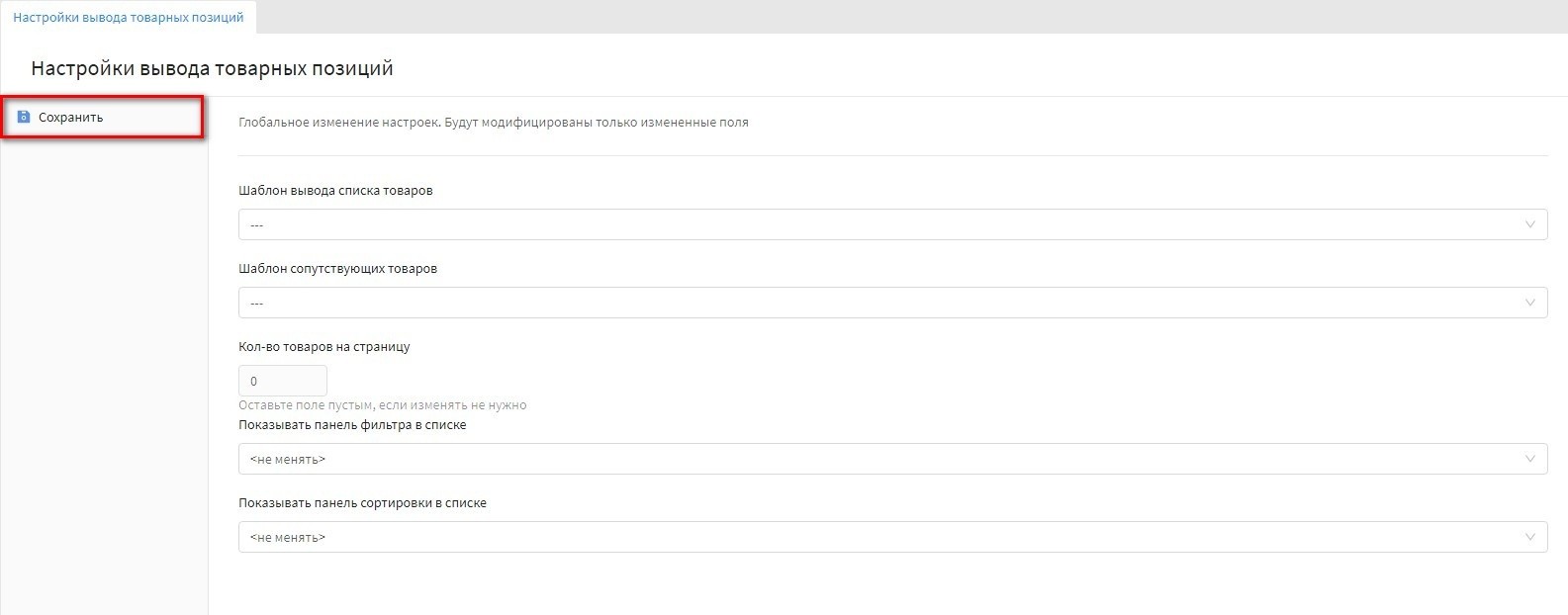
Task: Click the Шаблон сопутствующих товаров label
Action: pos(337,268)
